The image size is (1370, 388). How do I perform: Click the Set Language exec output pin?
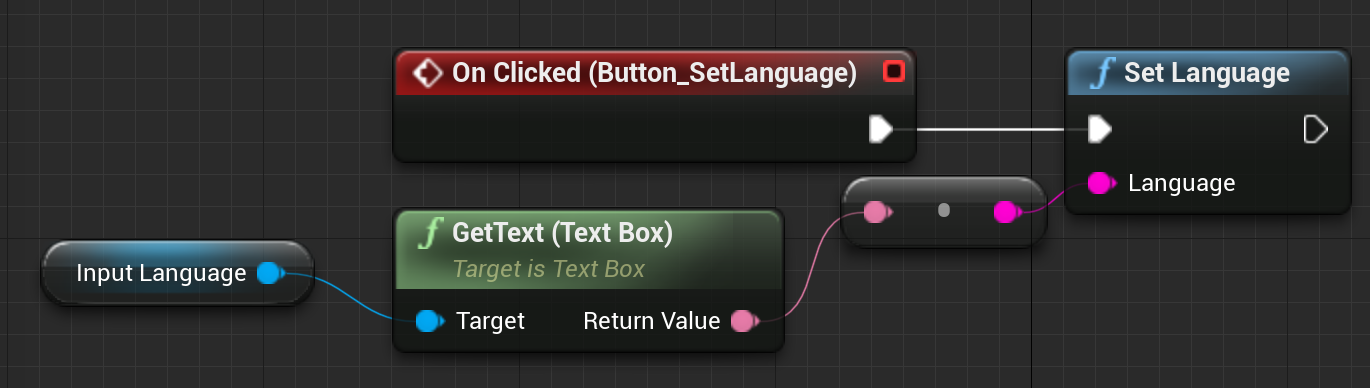coord(1316,129)
